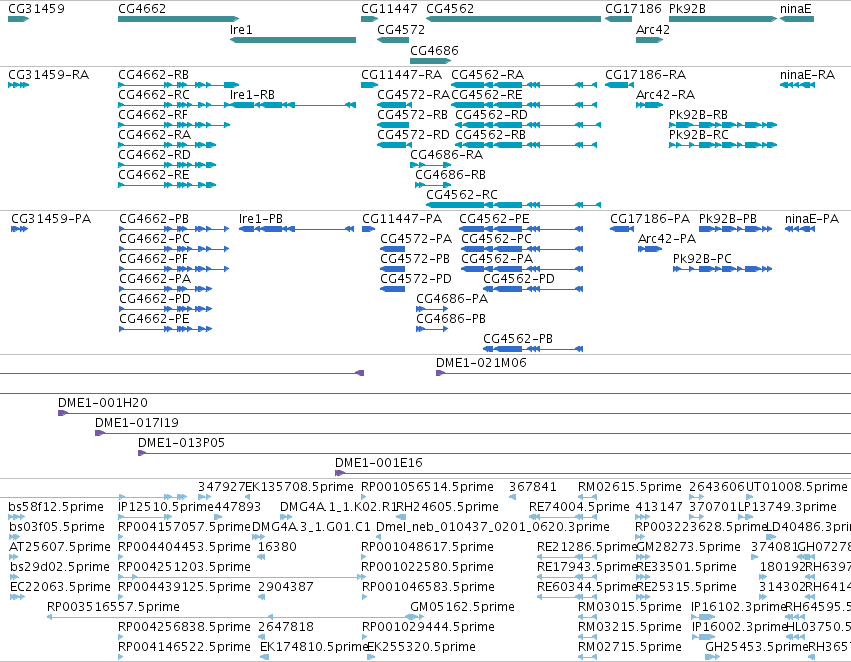Viewport: 851px width, 662px height.
Task: Open transcript label CG4662-RF
Action: click(153, 114)
